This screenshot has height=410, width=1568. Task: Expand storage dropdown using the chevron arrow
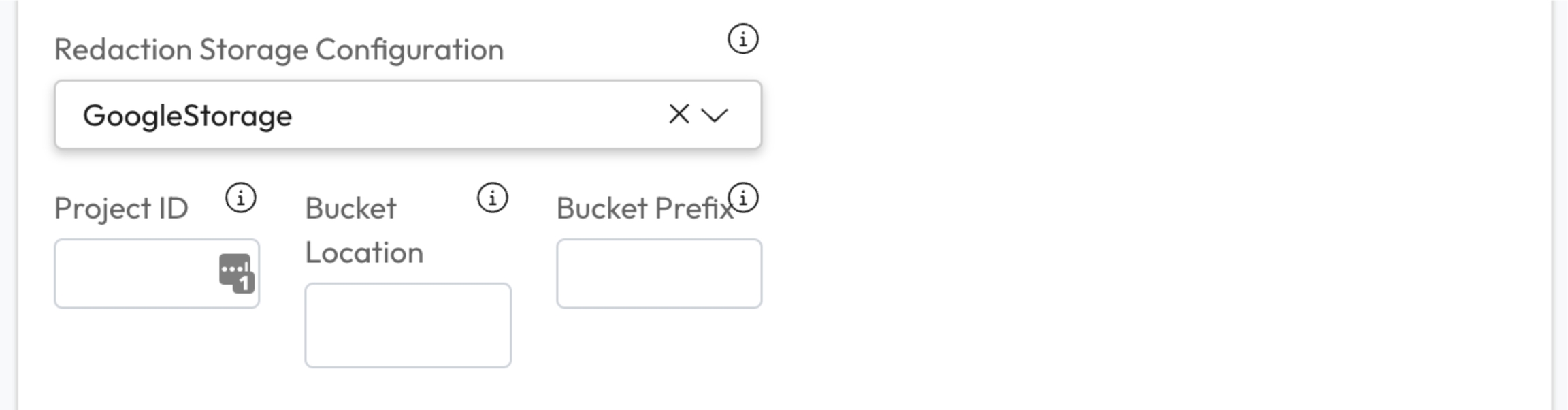pyautogui.click(x=715, y=114)
